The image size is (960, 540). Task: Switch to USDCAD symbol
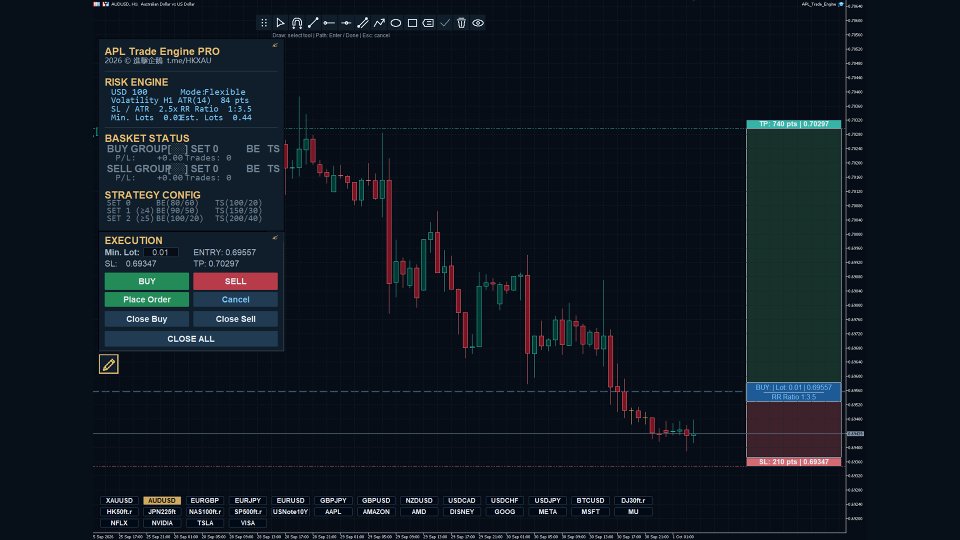pos(462,500)
